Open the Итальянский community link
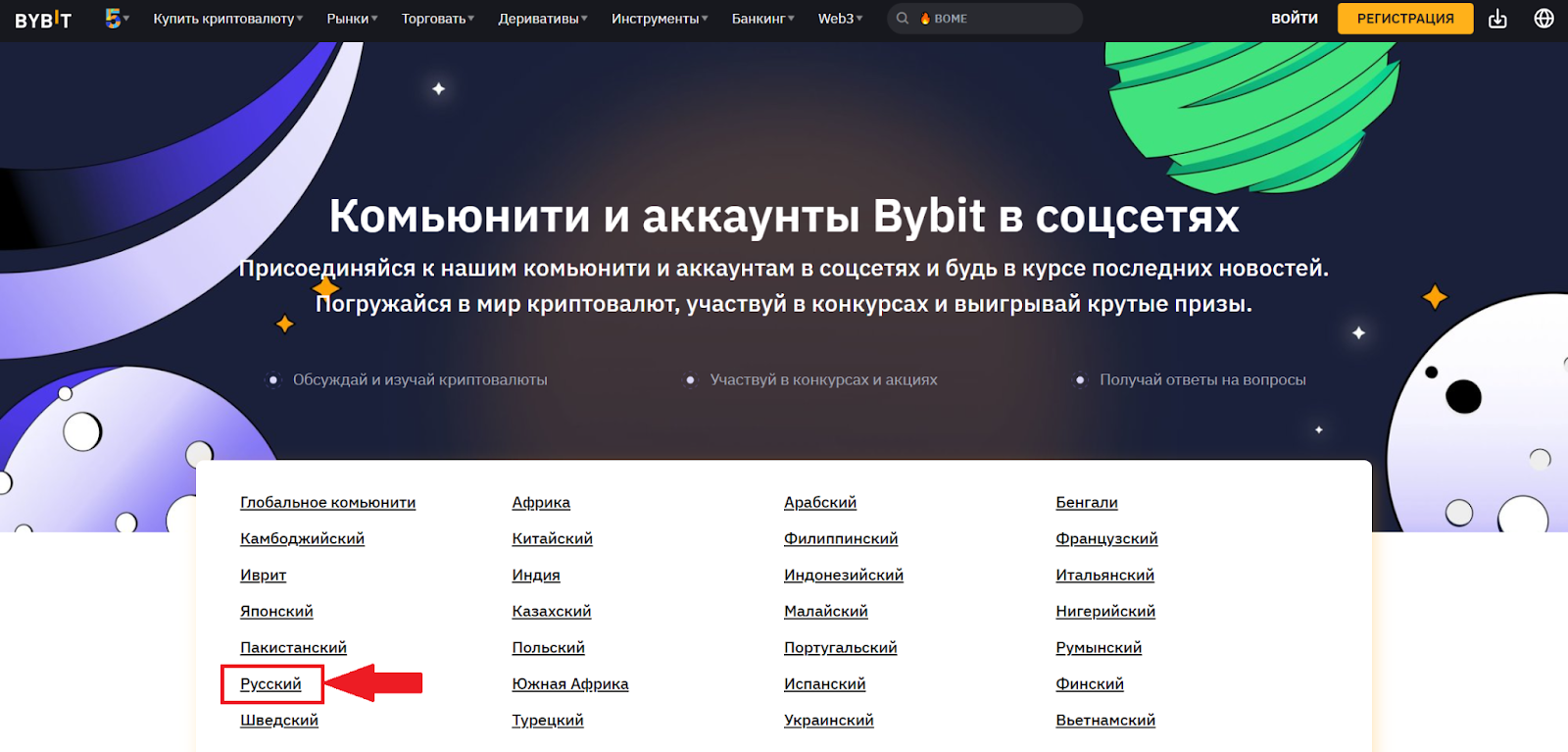The image size is (1568, 752). click(x=1105, y=575)
